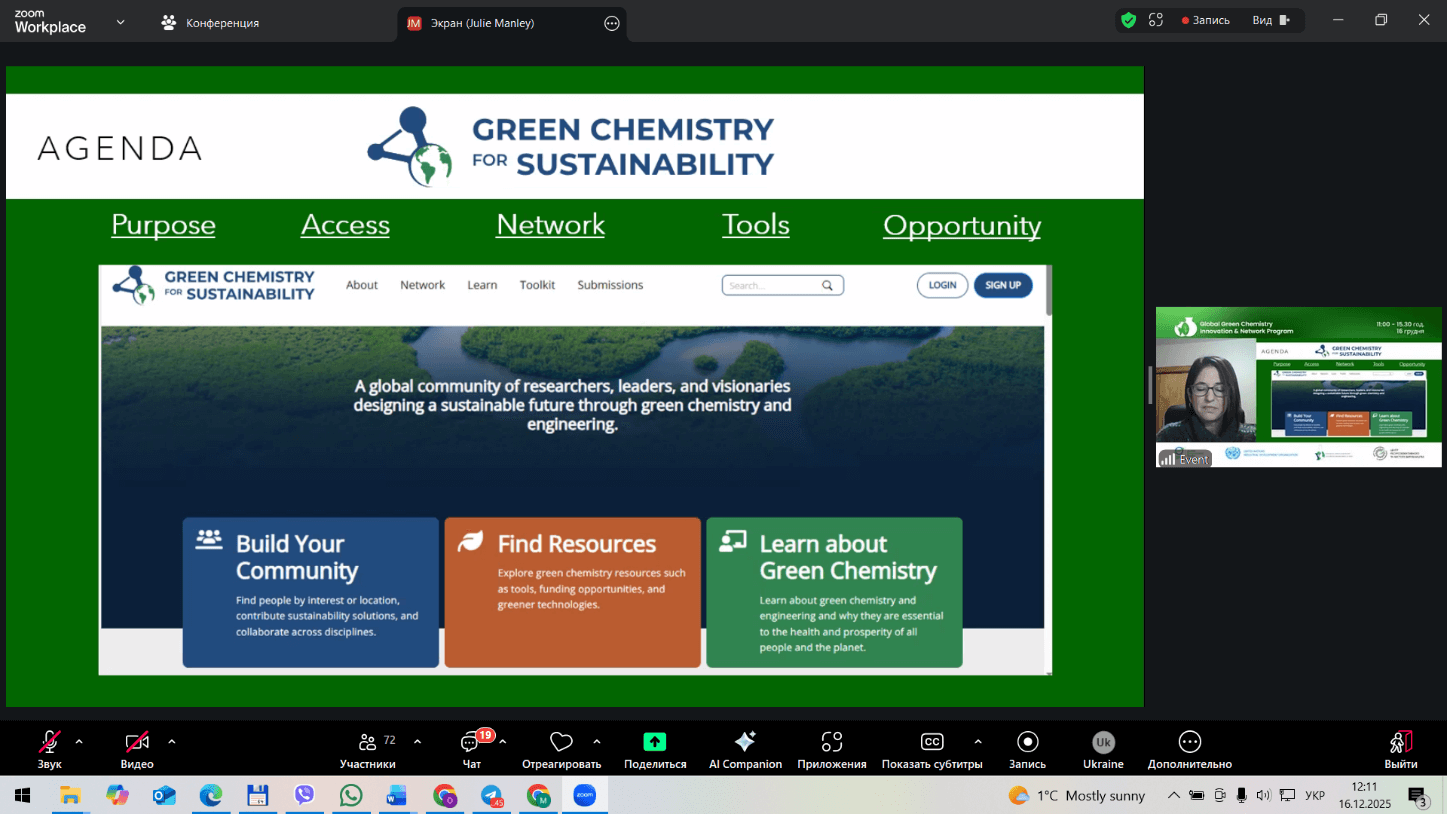Switch to the Конференция tab

[x=211, y=23]
